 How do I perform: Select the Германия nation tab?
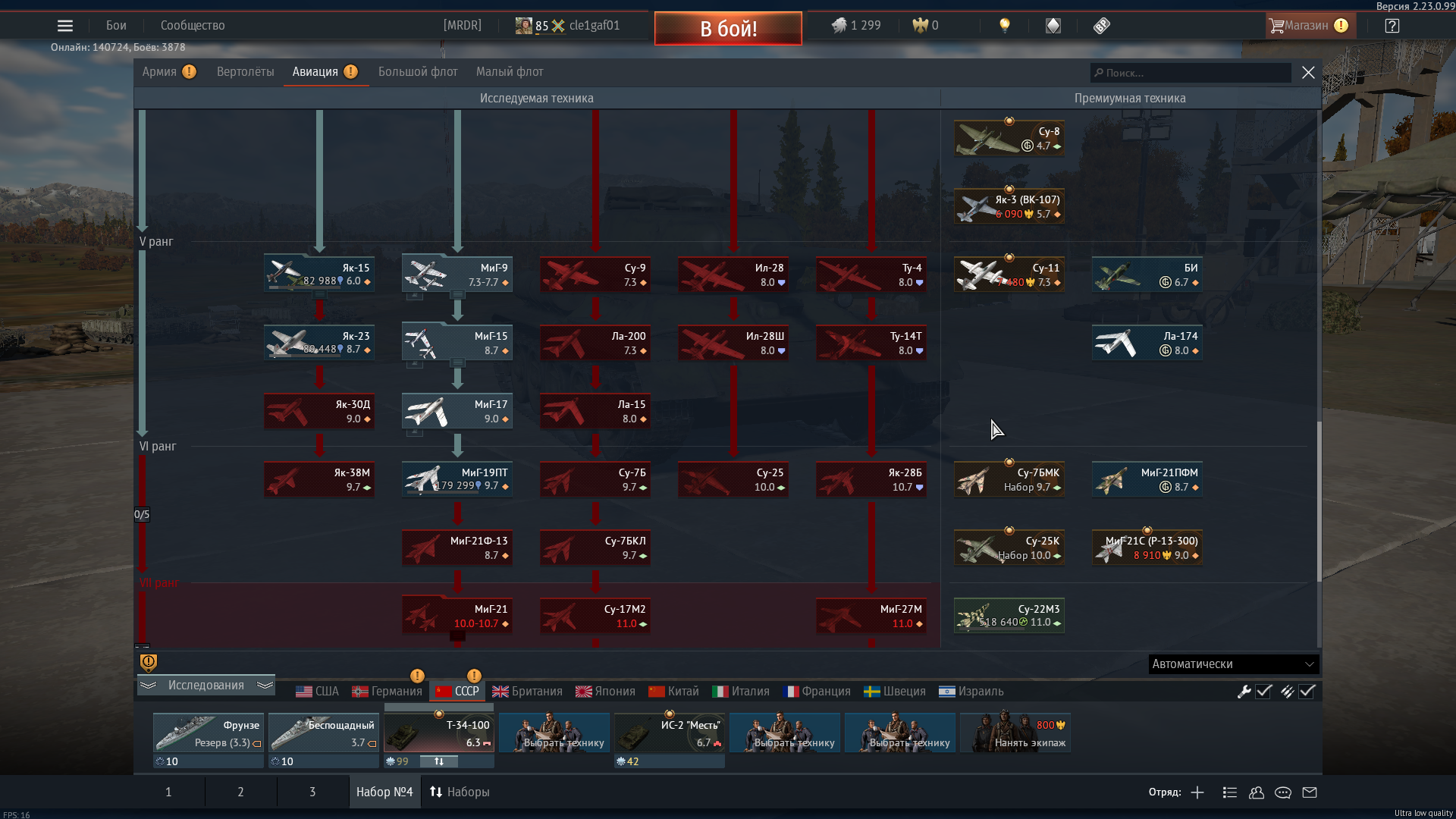point(387,692)
